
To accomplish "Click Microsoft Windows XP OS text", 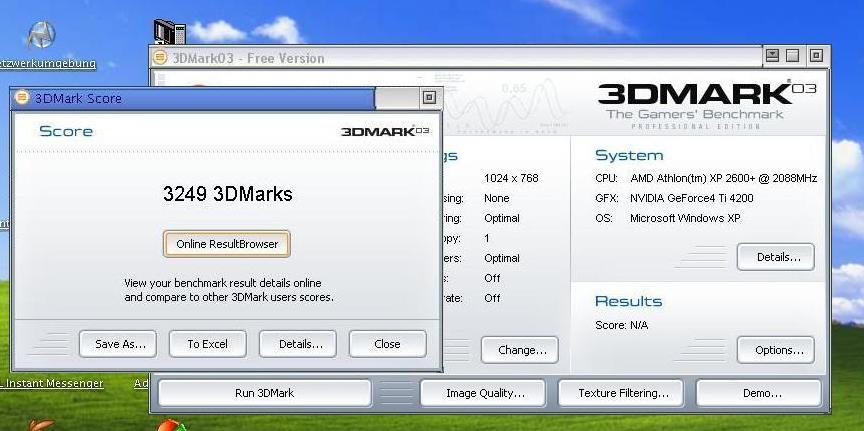I will [x=685, y=218].
